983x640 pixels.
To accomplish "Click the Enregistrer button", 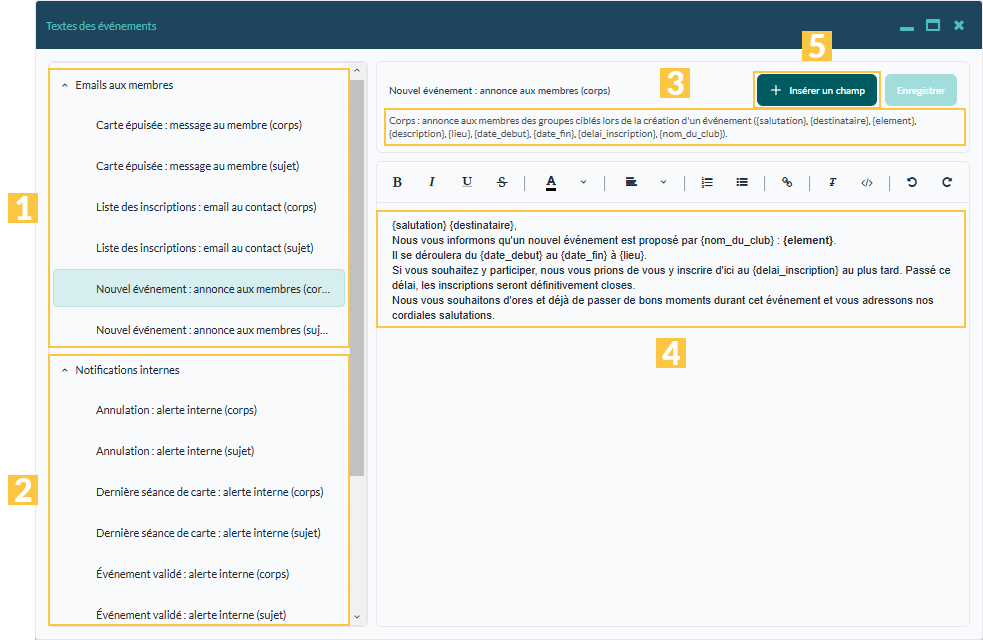I will tap(921, 90).
